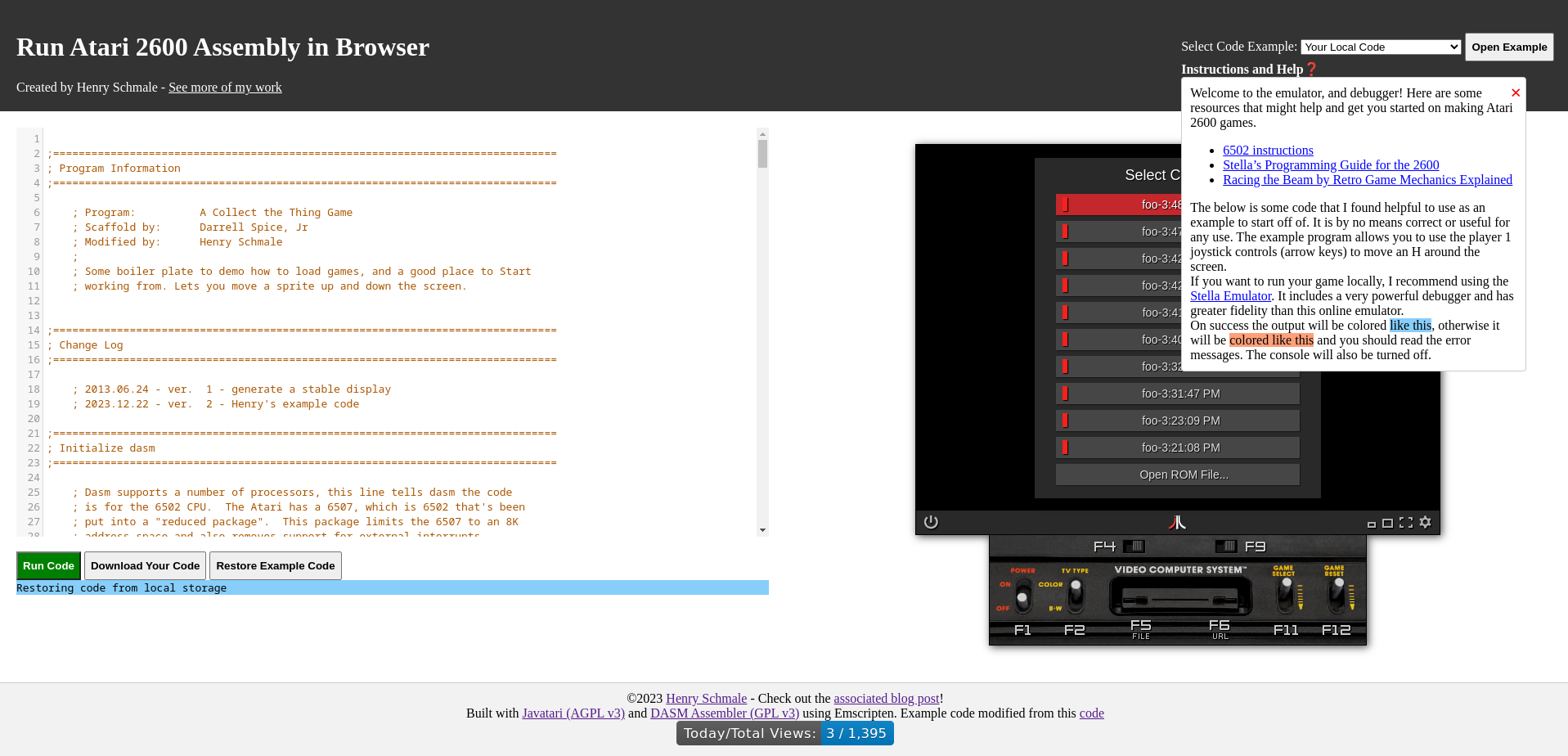Select the foo-3:31:47 PM entry
This screenshot has width=1568, height=756.
pyautogui.click(x=1178, y=394)
